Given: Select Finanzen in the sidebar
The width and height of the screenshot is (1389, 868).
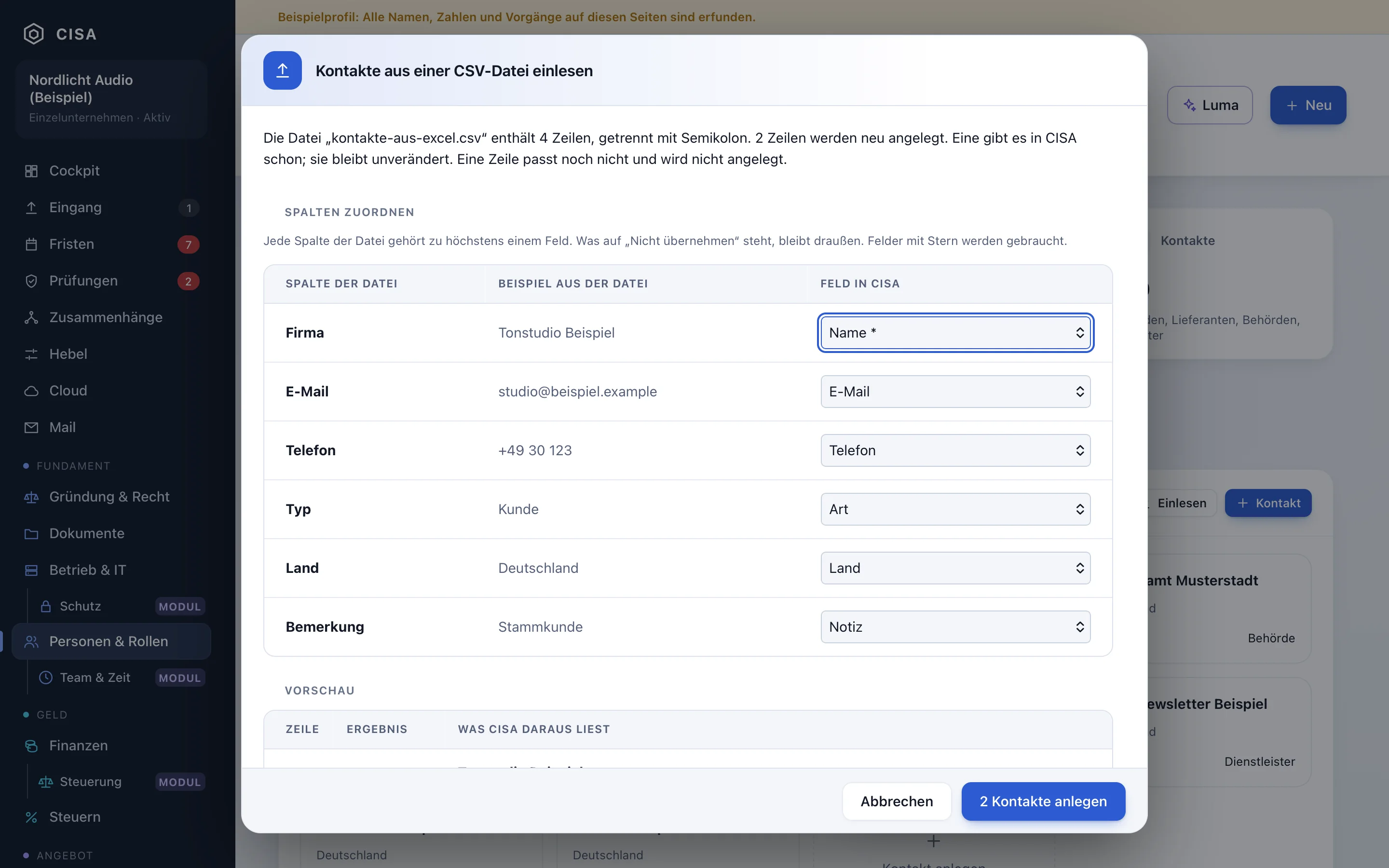Looking at the screenshot, I should coord(111,746).
